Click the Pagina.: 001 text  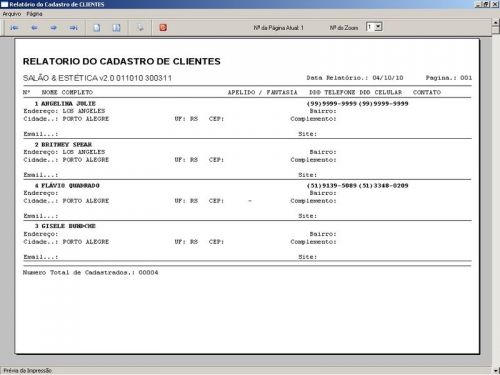point(449,78)
